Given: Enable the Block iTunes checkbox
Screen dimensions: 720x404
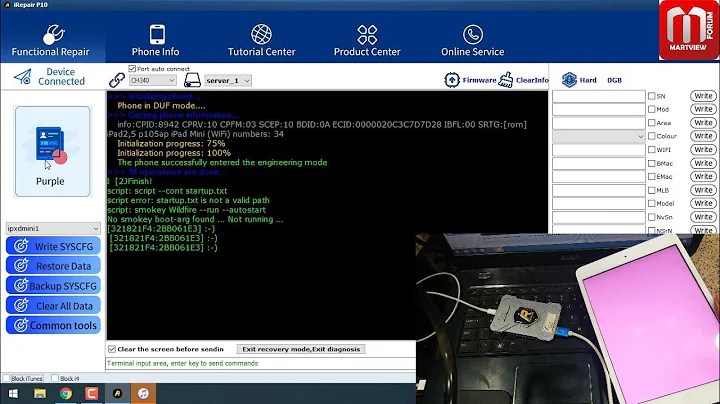Looking at the screenshot, I should pos(6,378).
